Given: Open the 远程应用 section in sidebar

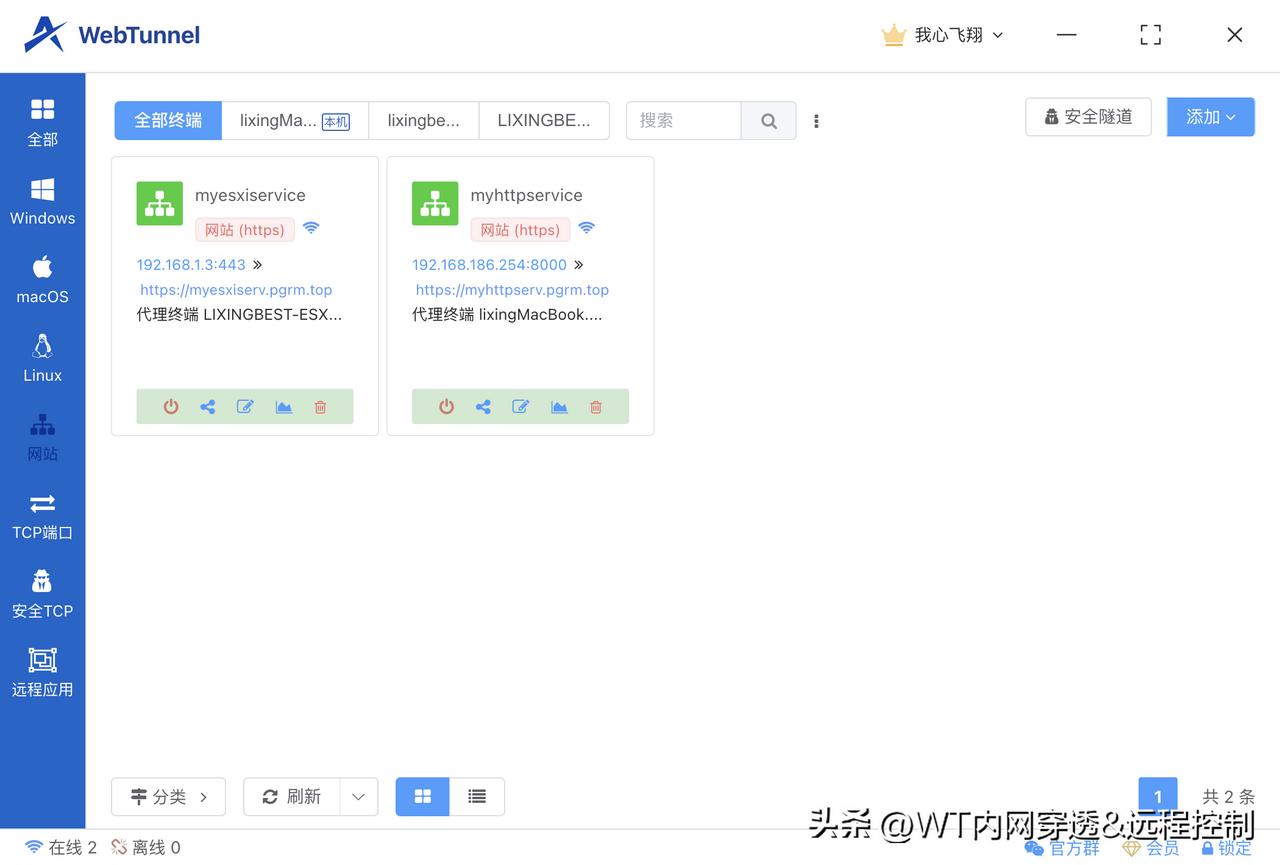Looking at the screenshot, I should [42, 673].
